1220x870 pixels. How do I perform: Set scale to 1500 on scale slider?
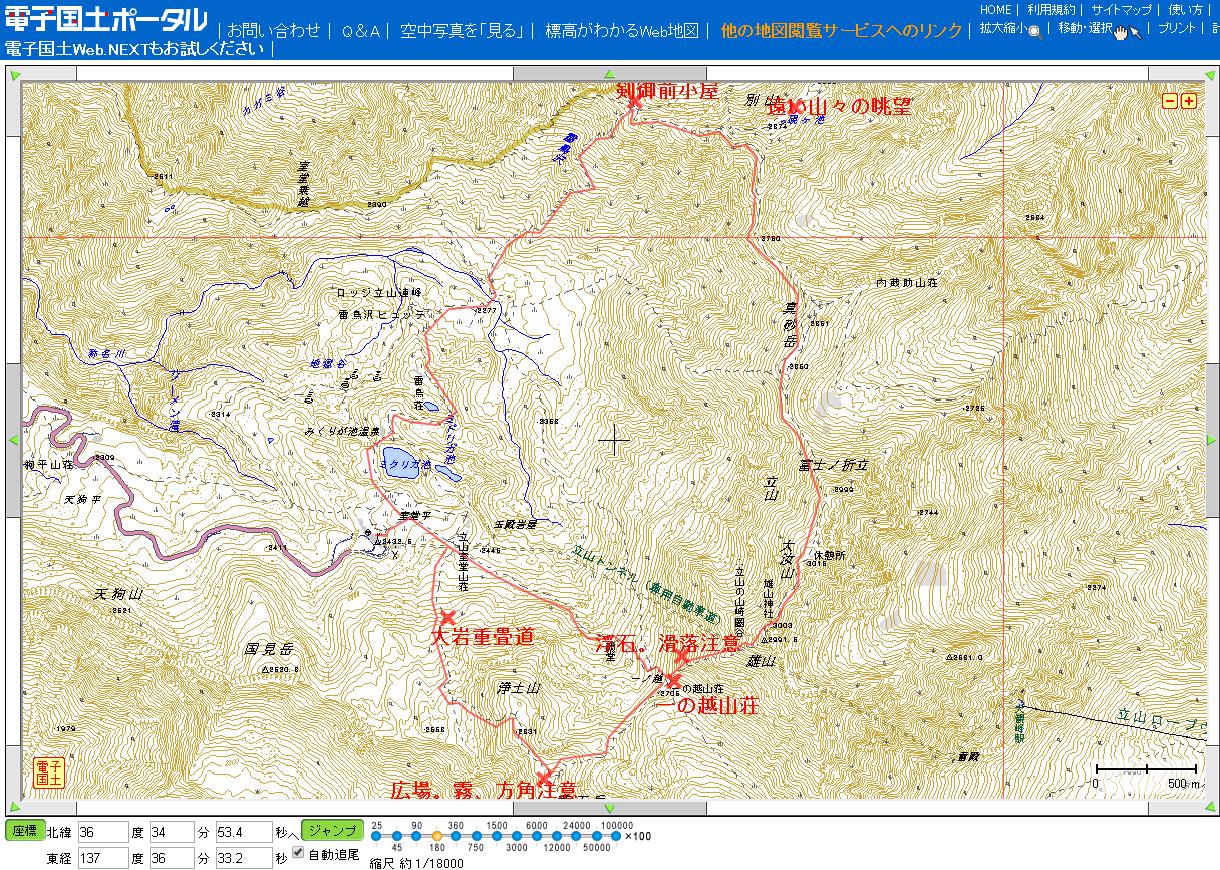pyautogui.click(x=496, y=835)
